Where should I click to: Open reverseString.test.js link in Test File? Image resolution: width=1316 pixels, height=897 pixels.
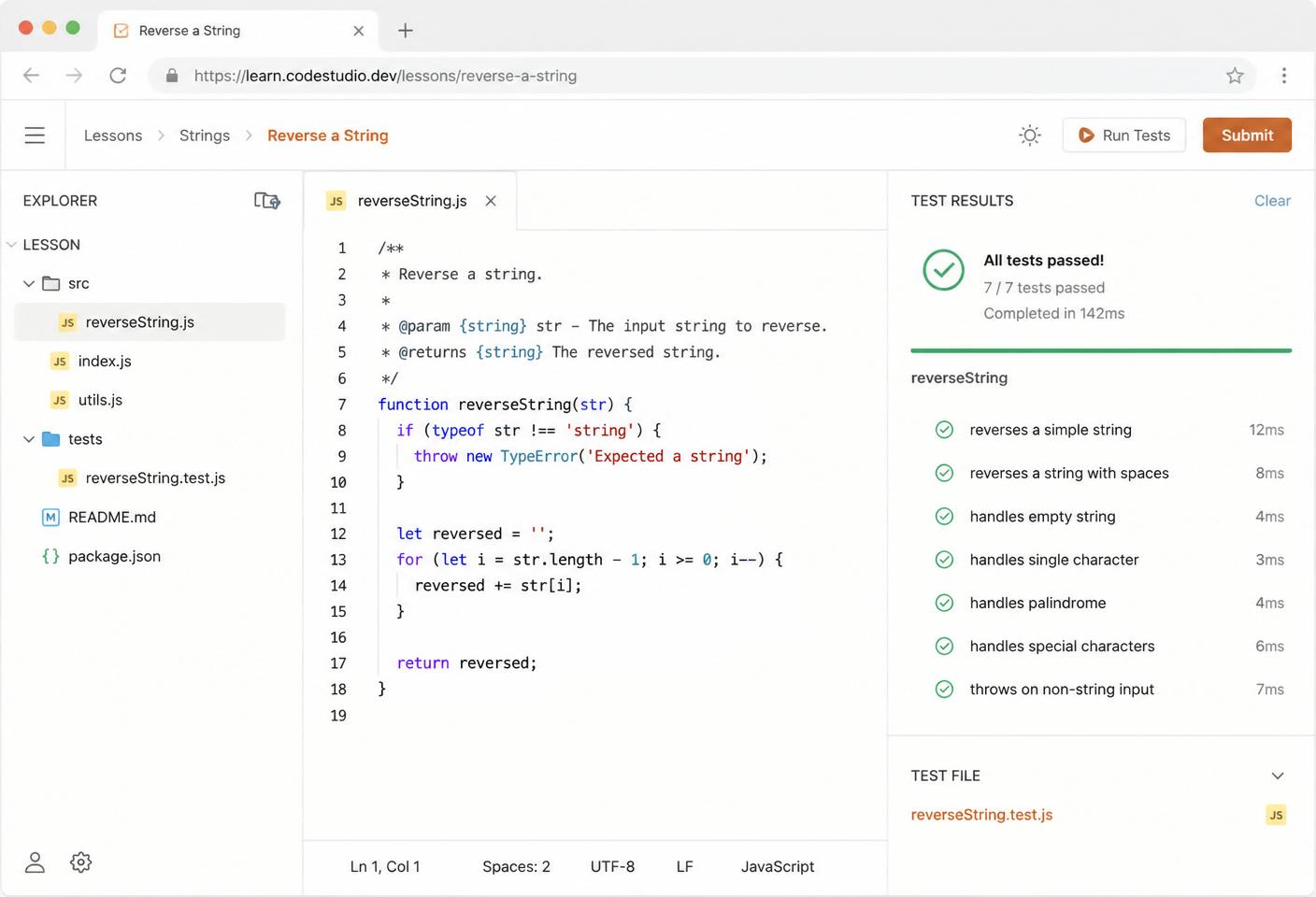click(x=981, y=815)
